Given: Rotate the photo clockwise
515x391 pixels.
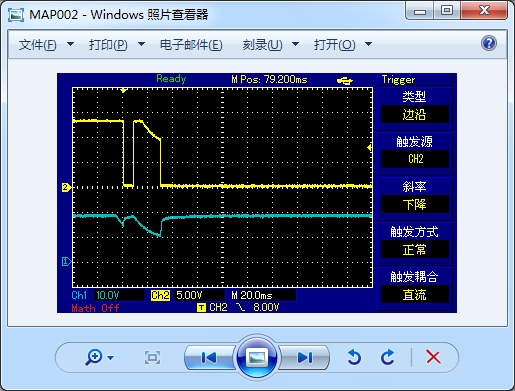Looking at the screenshot, I should pos(387,357).
